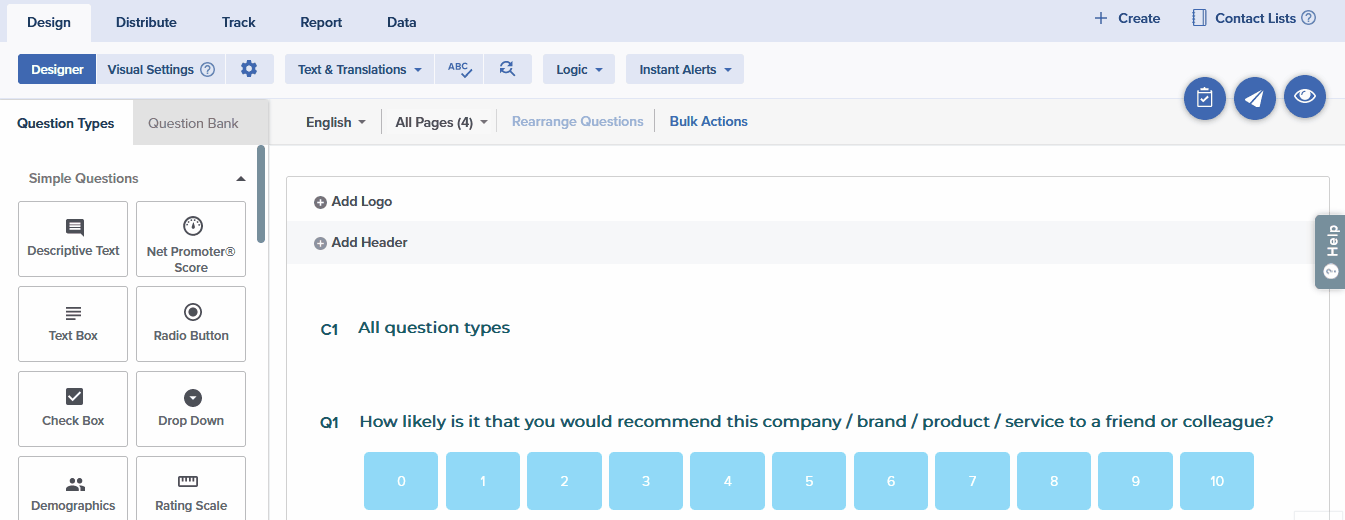Viewport: 1345px width, 520px height.
Task: Add a Descriptive Text question
Action: [x=73, y=239]
